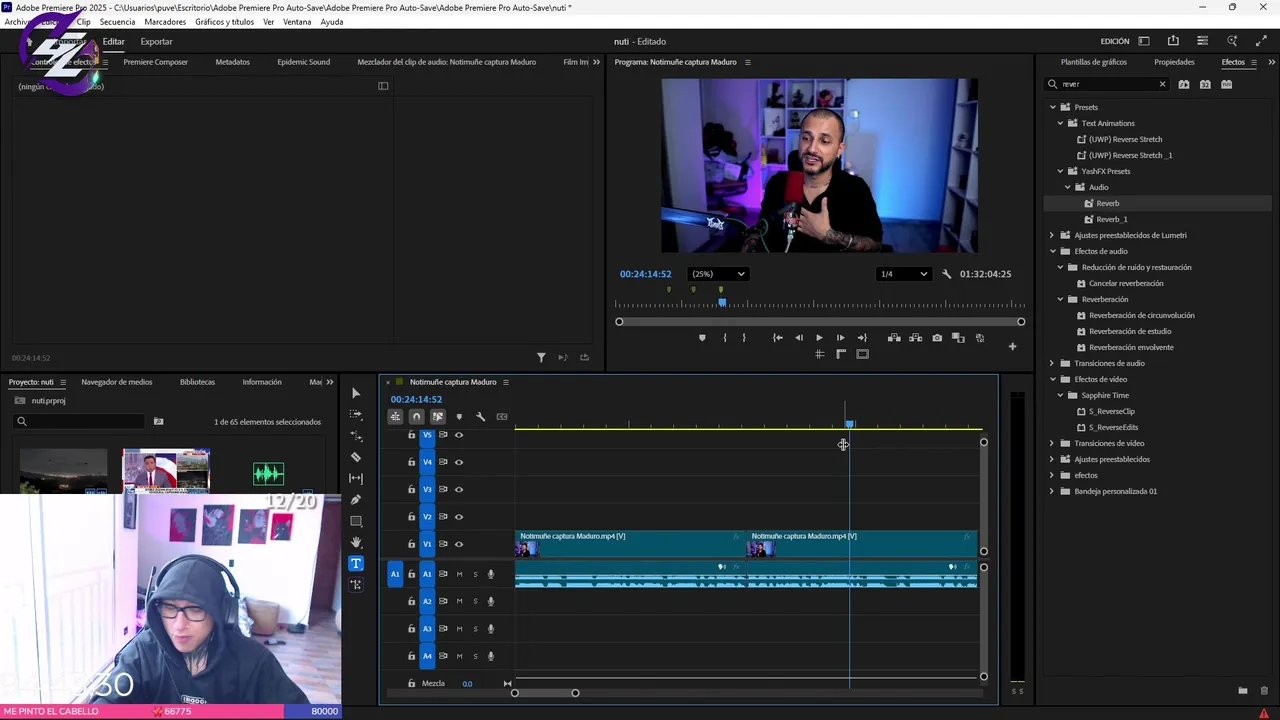Toggle V1 track output eye
This screenshot has height=720, width=1280.
click(x=459, y=544)
